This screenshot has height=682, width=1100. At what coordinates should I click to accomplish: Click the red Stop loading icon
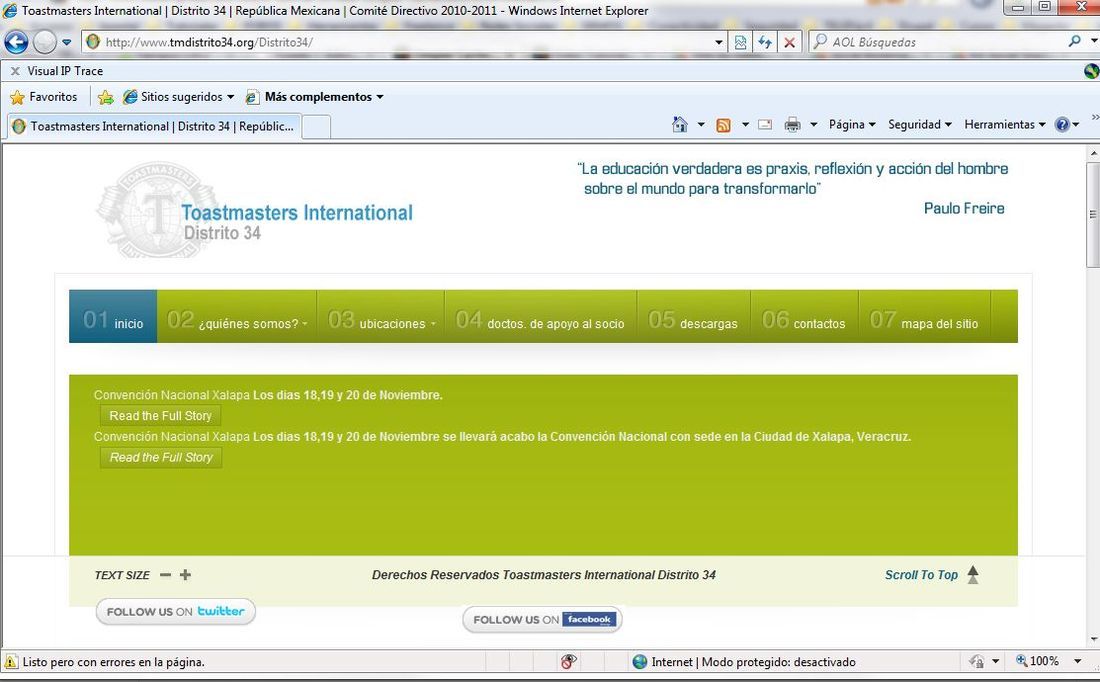pyautogui.click(x=789, y=42)
